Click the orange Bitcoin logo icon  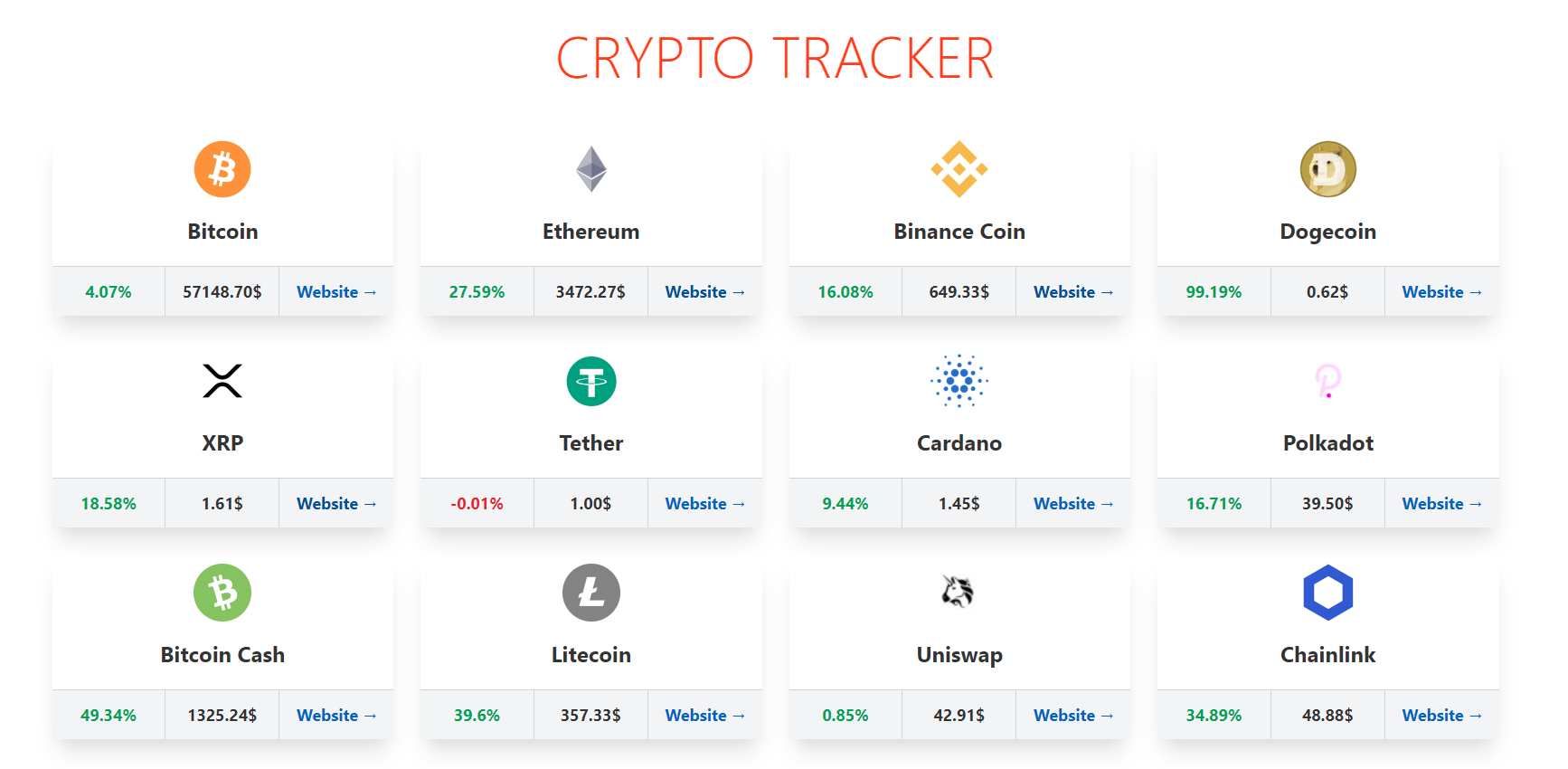pos(222,169)
